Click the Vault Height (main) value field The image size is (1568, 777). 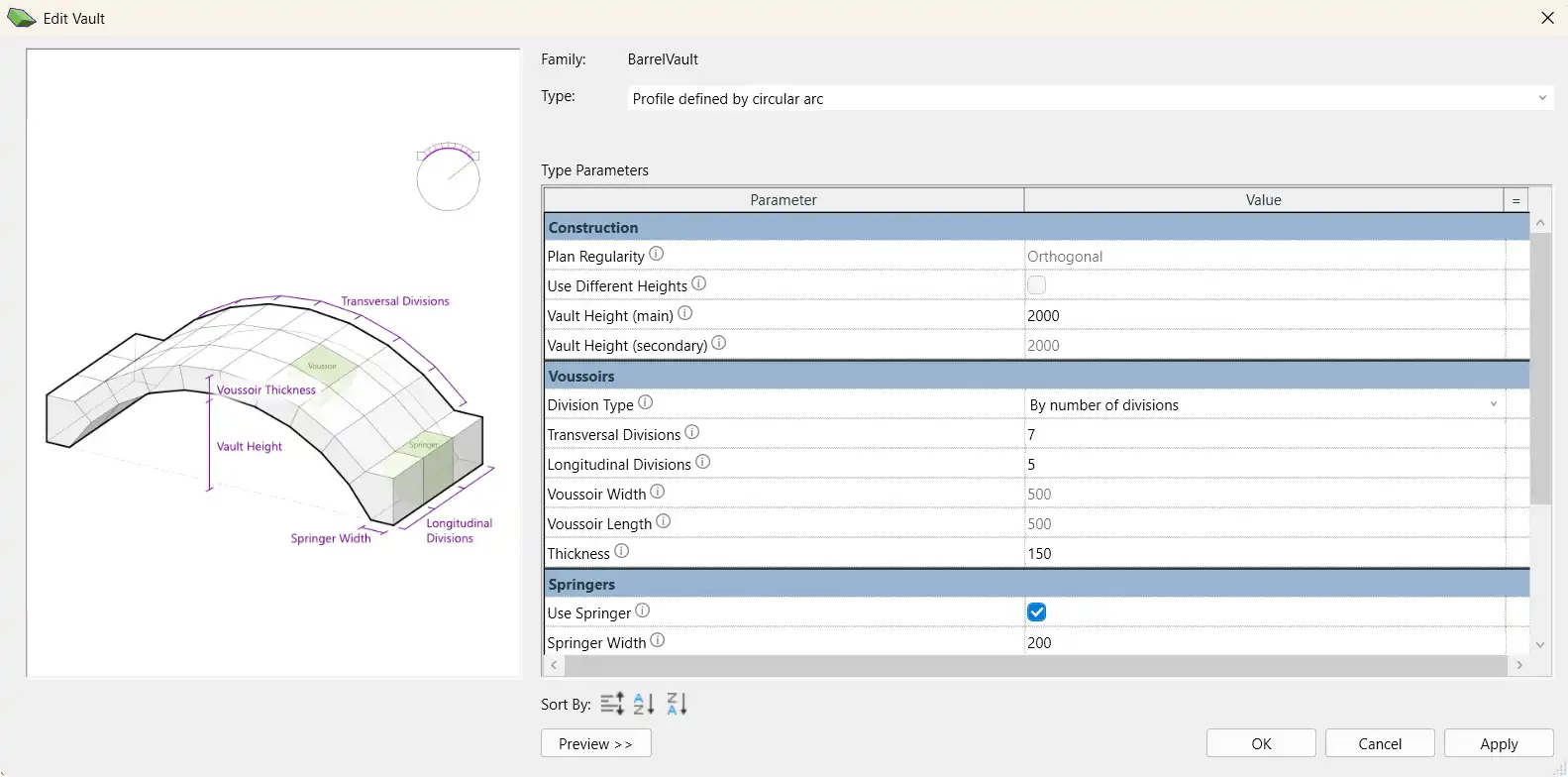click(1264, 315)
